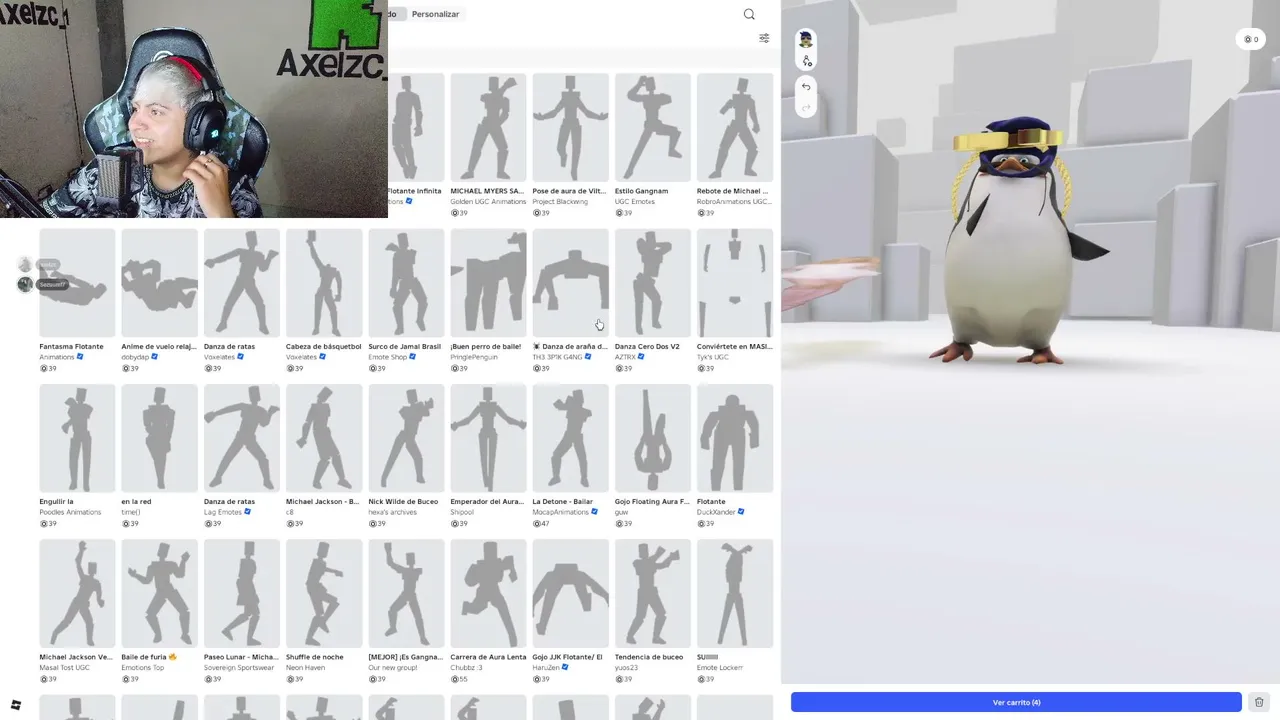
Task: Select the MICHAEL MYERS emote thumbnail
Action: (x=488, y=127)
